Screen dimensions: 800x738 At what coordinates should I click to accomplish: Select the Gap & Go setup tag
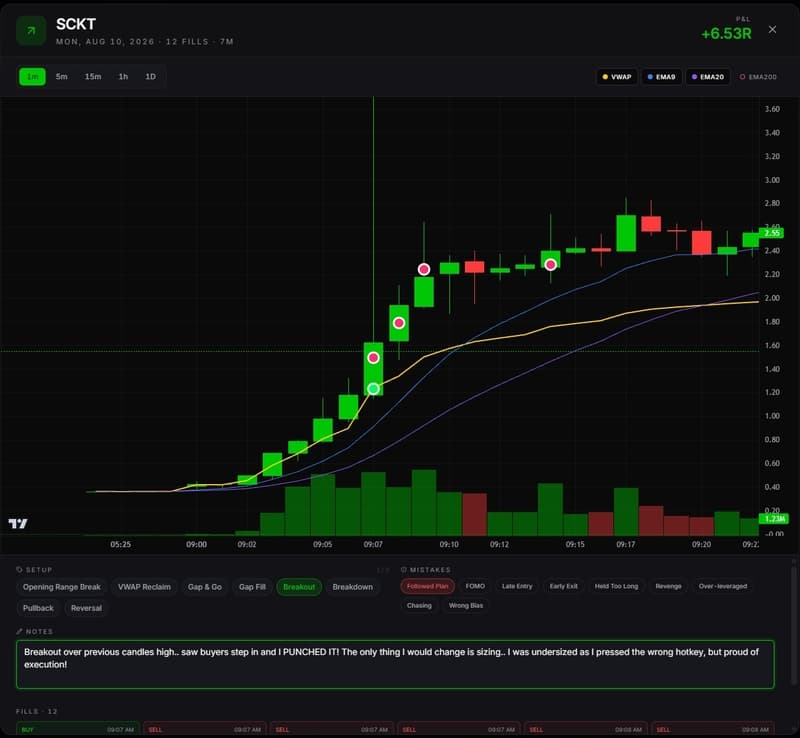tap(205, 587)
